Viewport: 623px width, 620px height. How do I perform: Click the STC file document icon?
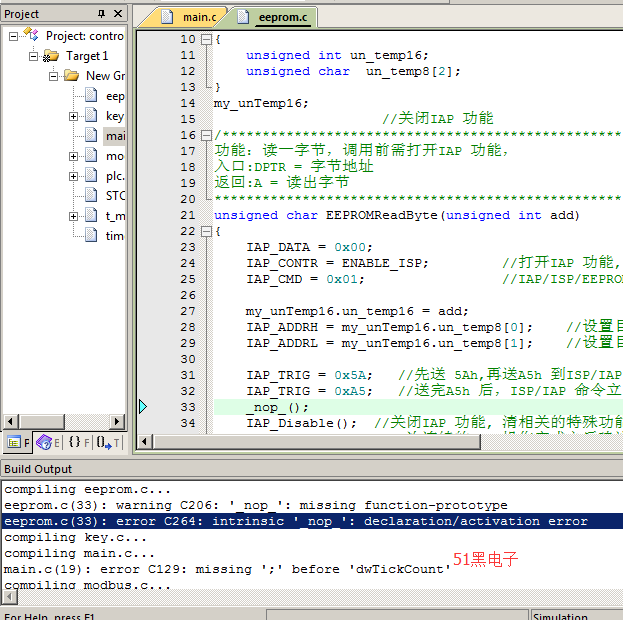pos(91,195)
